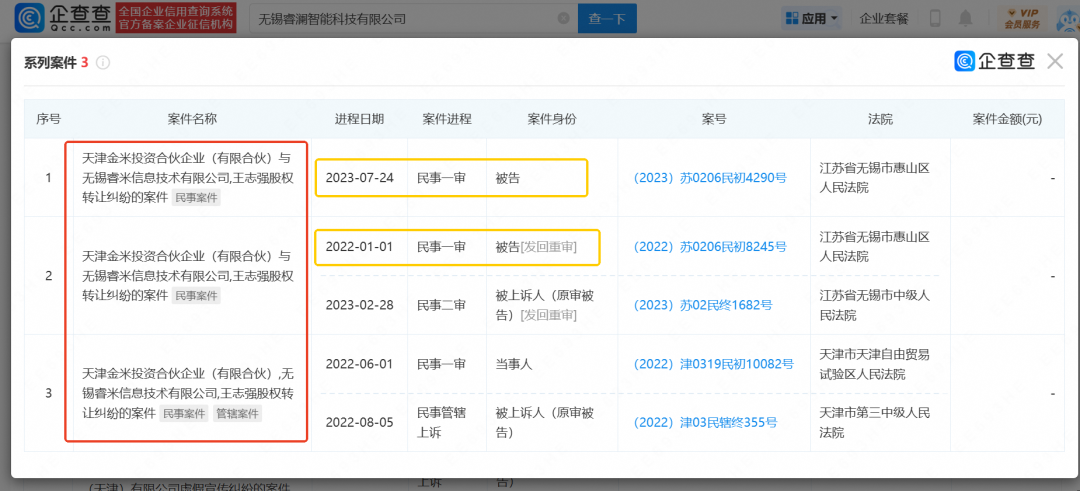The width and height of the screenshot is (1080, 491).
Task: Open the 企业套餐 menu item
Action: (884, 19)
